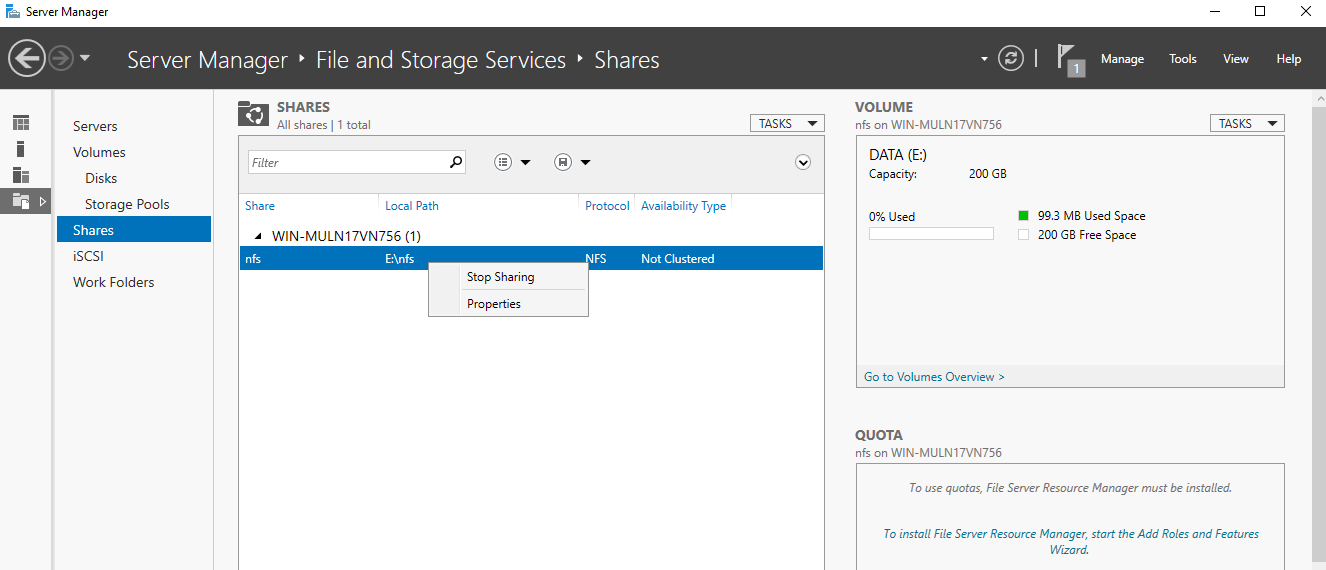
Task: Sort by the Local Path column header
Action: tap(412, 205)
